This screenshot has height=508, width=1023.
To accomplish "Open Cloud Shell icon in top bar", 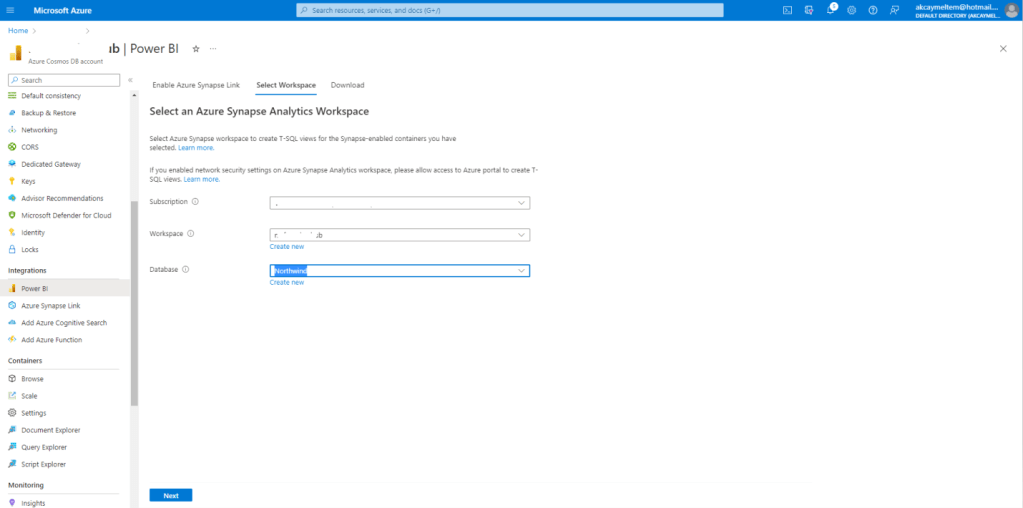I will coord(788,10).
